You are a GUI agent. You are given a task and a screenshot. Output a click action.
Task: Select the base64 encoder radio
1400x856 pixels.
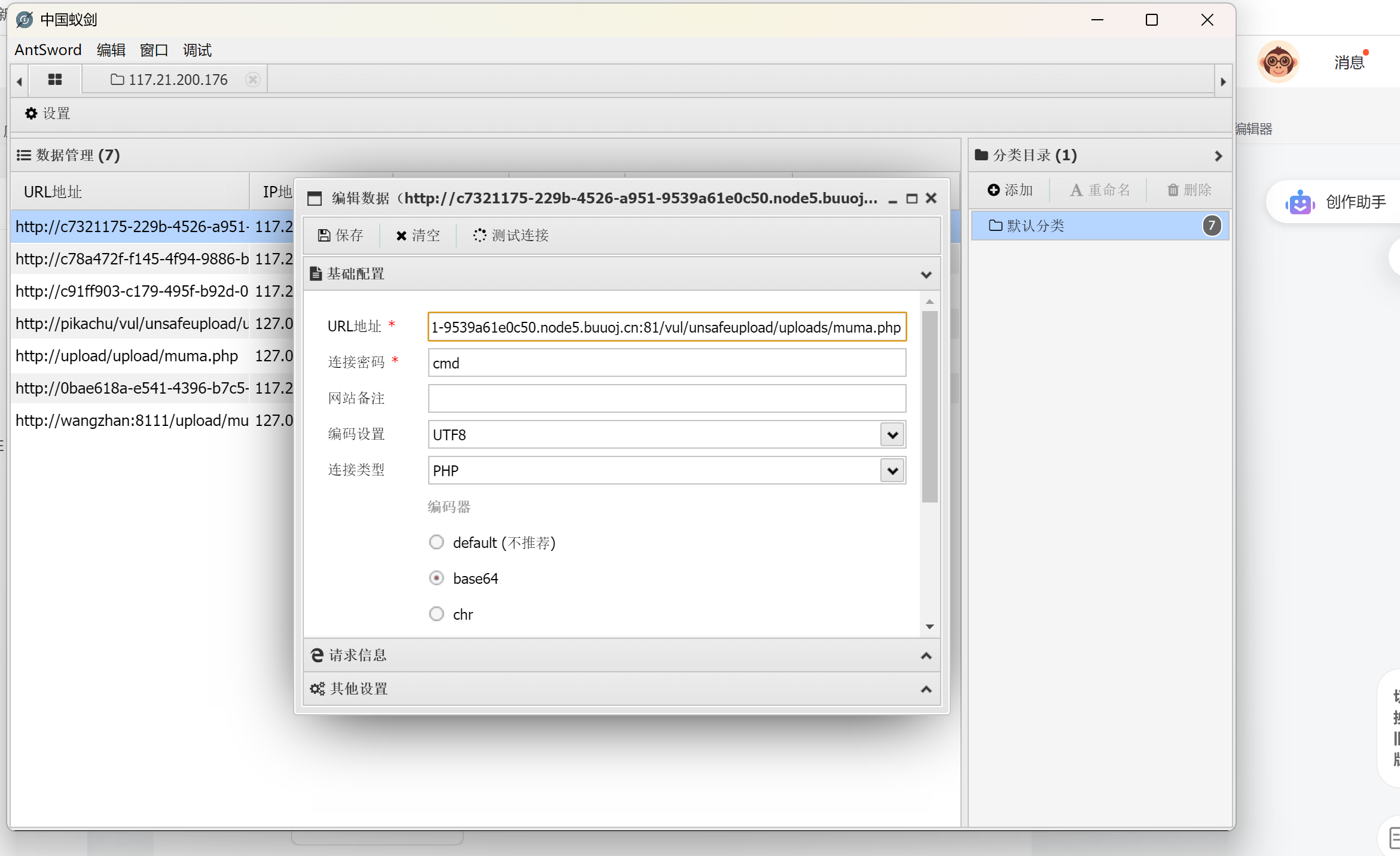coord(437,578)
